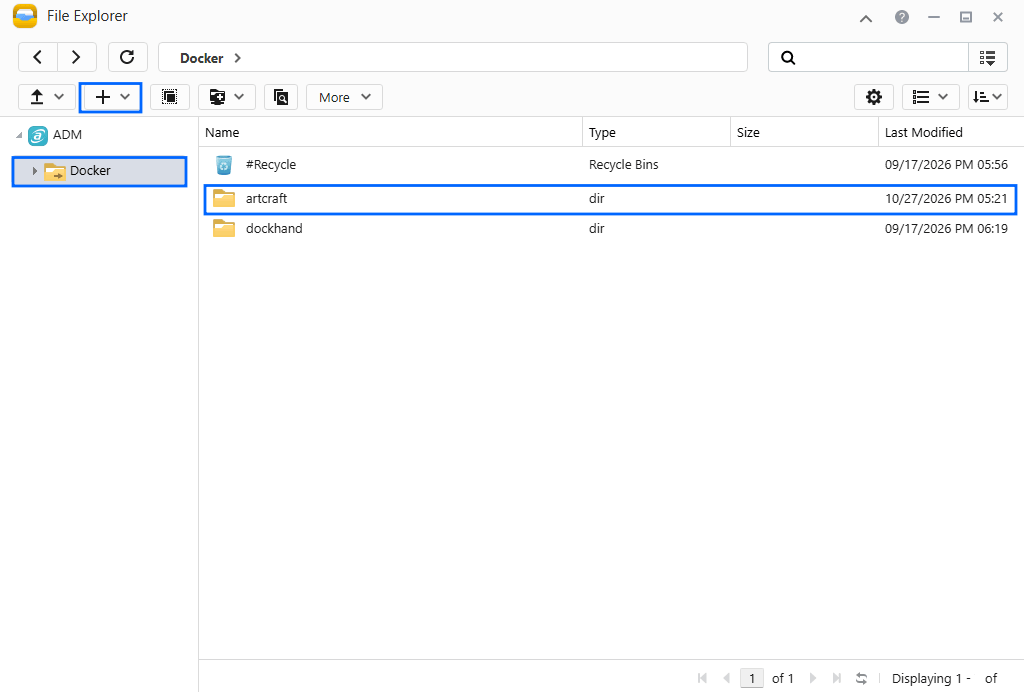1024x692 pixels.
Task: Open the Upload dropdown button
Action: [x=46, y=97]
